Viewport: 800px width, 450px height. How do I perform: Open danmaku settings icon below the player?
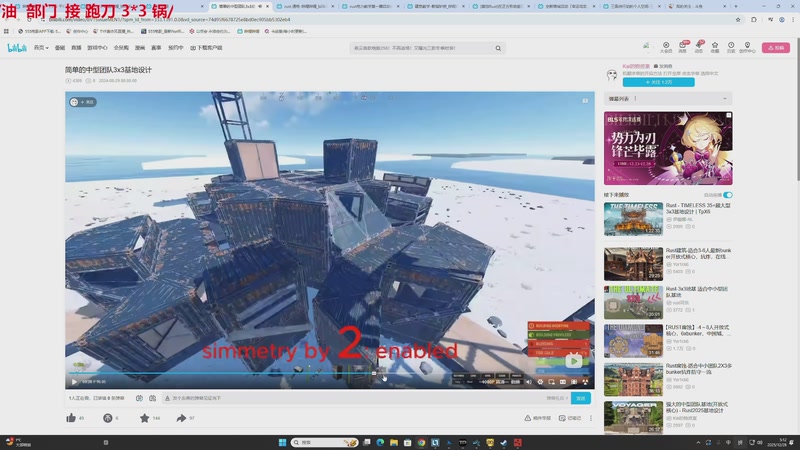point(153,398)
